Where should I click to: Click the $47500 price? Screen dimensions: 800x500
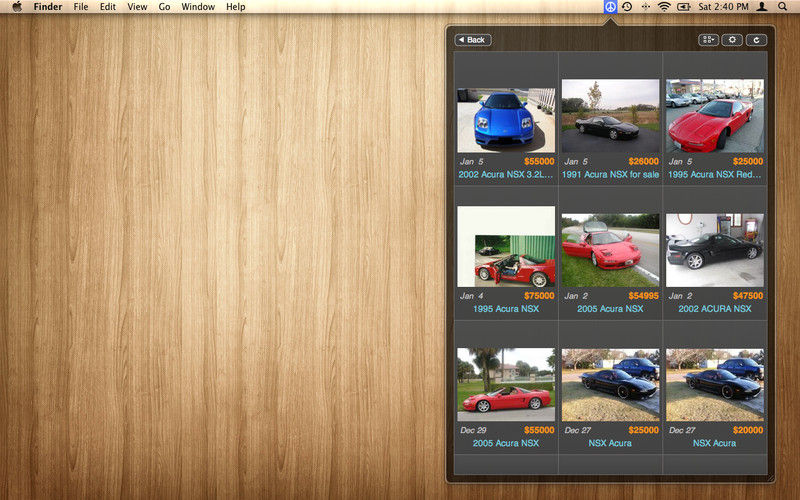[748, 295]
